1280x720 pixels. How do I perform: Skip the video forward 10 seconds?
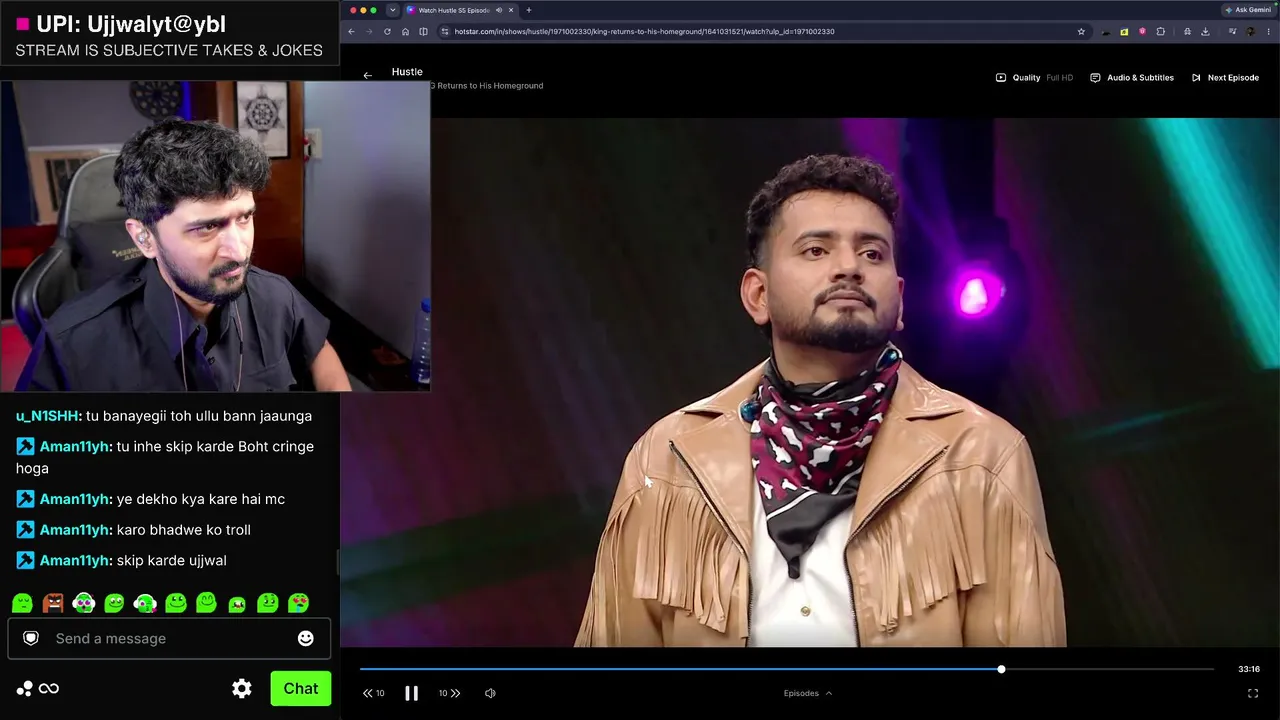click(x=450, y=693)
